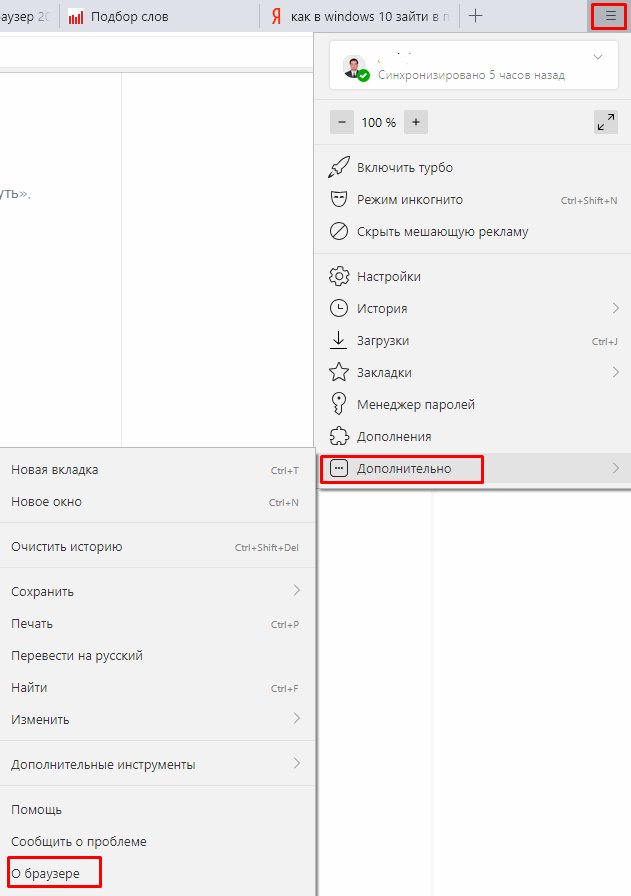The width and height of the screenshot is (631, 896).
Task: Expand История submenu arrow
Action: pyautogui.click(x=616, y=308)
